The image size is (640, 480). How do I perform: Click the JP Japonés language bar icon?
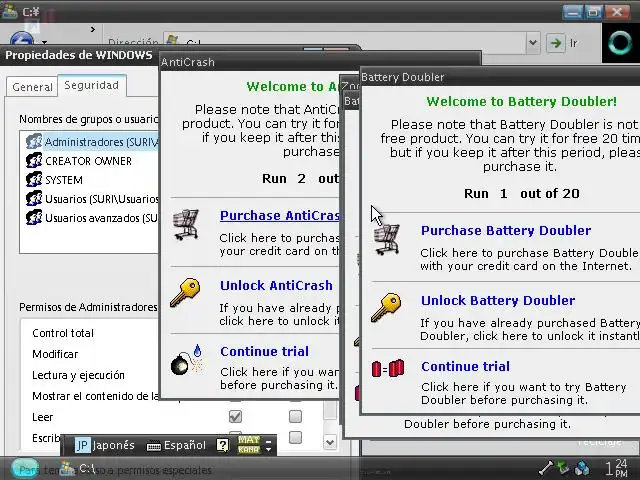point(82,445)
